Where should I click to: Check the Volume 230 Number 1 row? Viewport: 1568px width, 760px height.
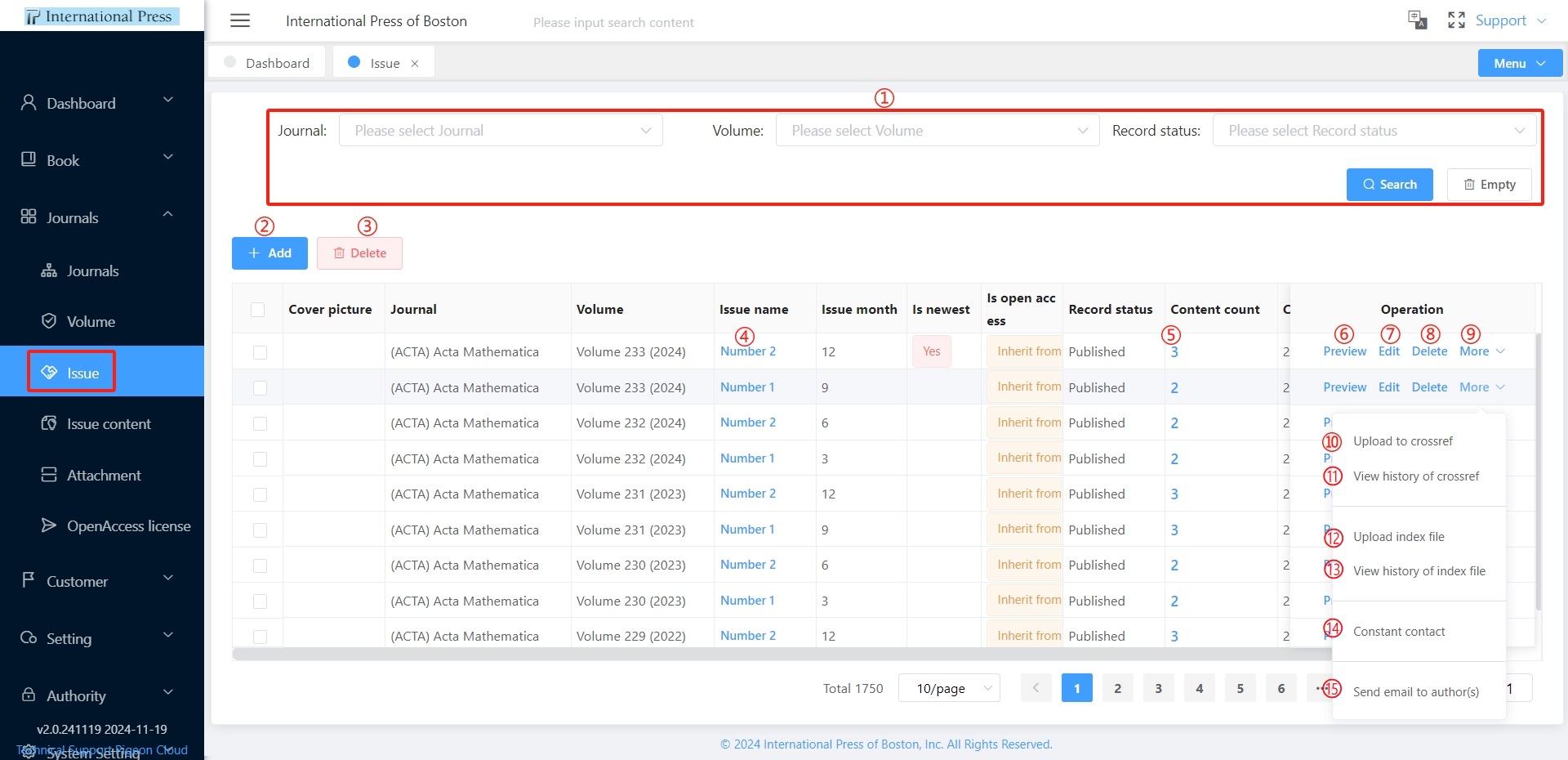[260, 601]
